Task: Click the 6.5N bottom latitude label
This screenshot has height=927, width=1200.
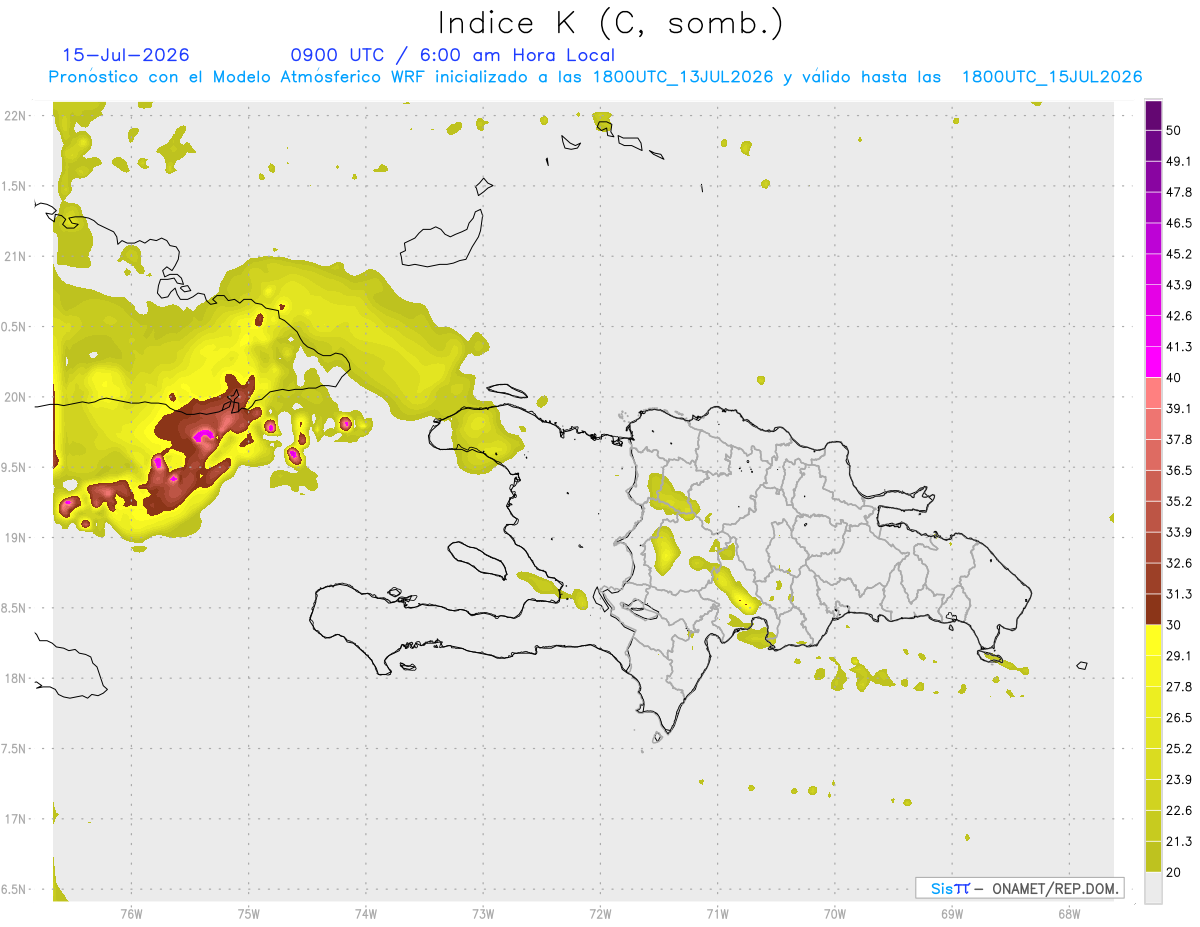Action: [x=15, y=890]
